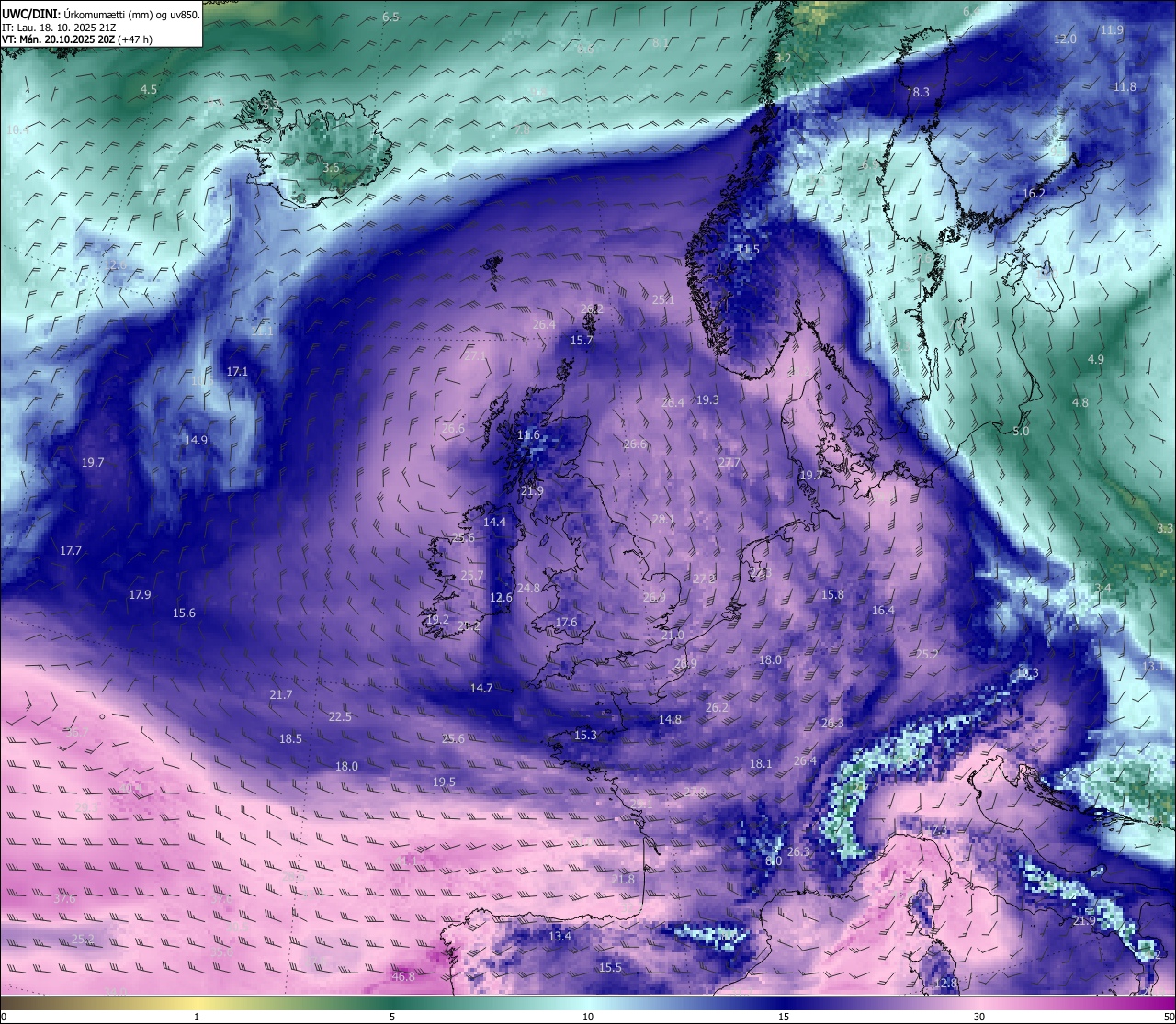The image size is (1176, 1024).
Task: Click the 11.5 value over Norway
Action: point(748,250)
